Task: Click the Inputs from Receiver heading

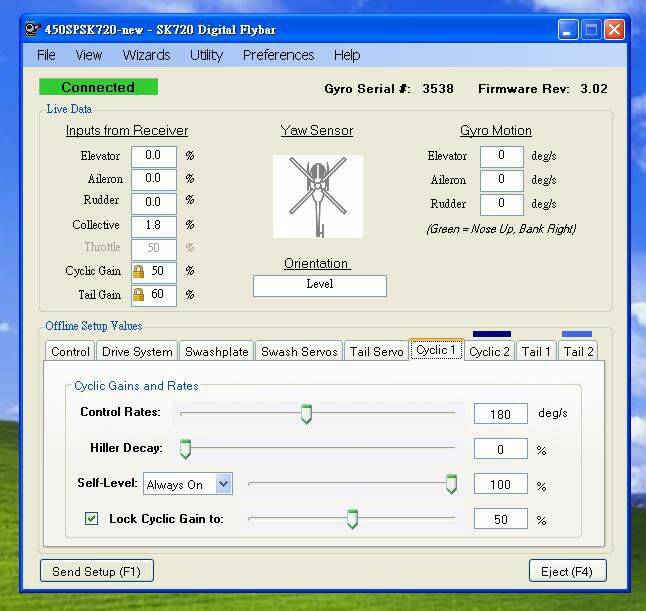Action: coord(127,131)
